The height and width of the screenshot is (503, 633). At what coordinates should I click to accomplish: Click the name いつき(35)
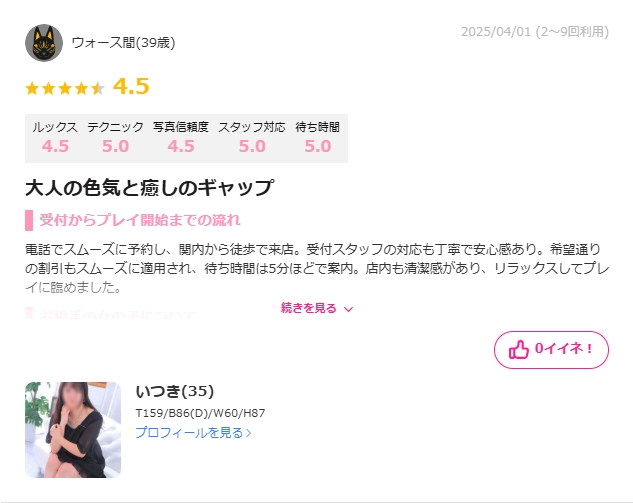(174, 391)
